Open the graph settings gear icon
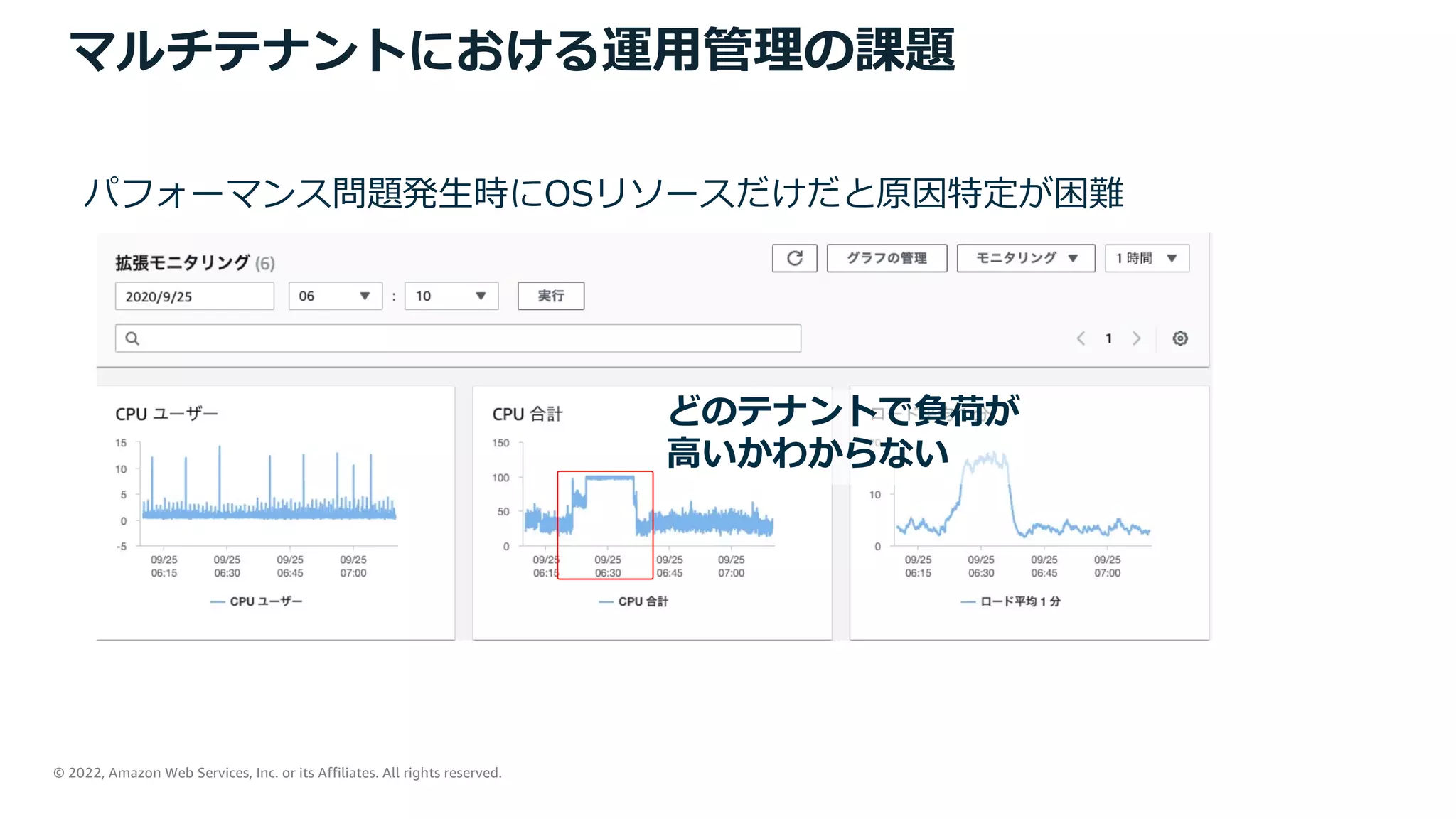 click(x=1180, y=338)
